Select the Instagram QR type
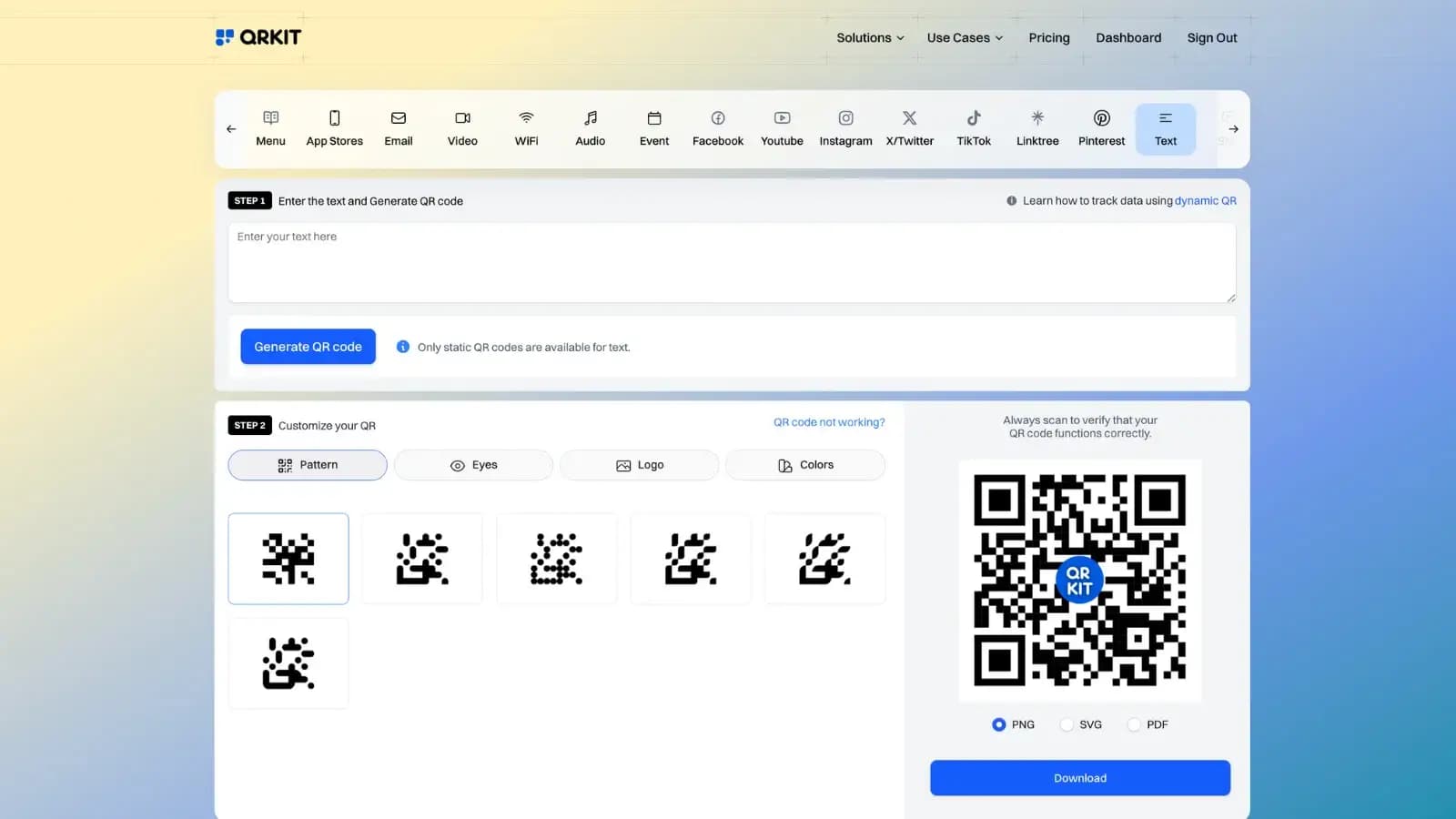The image size is (1456, 819). point(845,127)
